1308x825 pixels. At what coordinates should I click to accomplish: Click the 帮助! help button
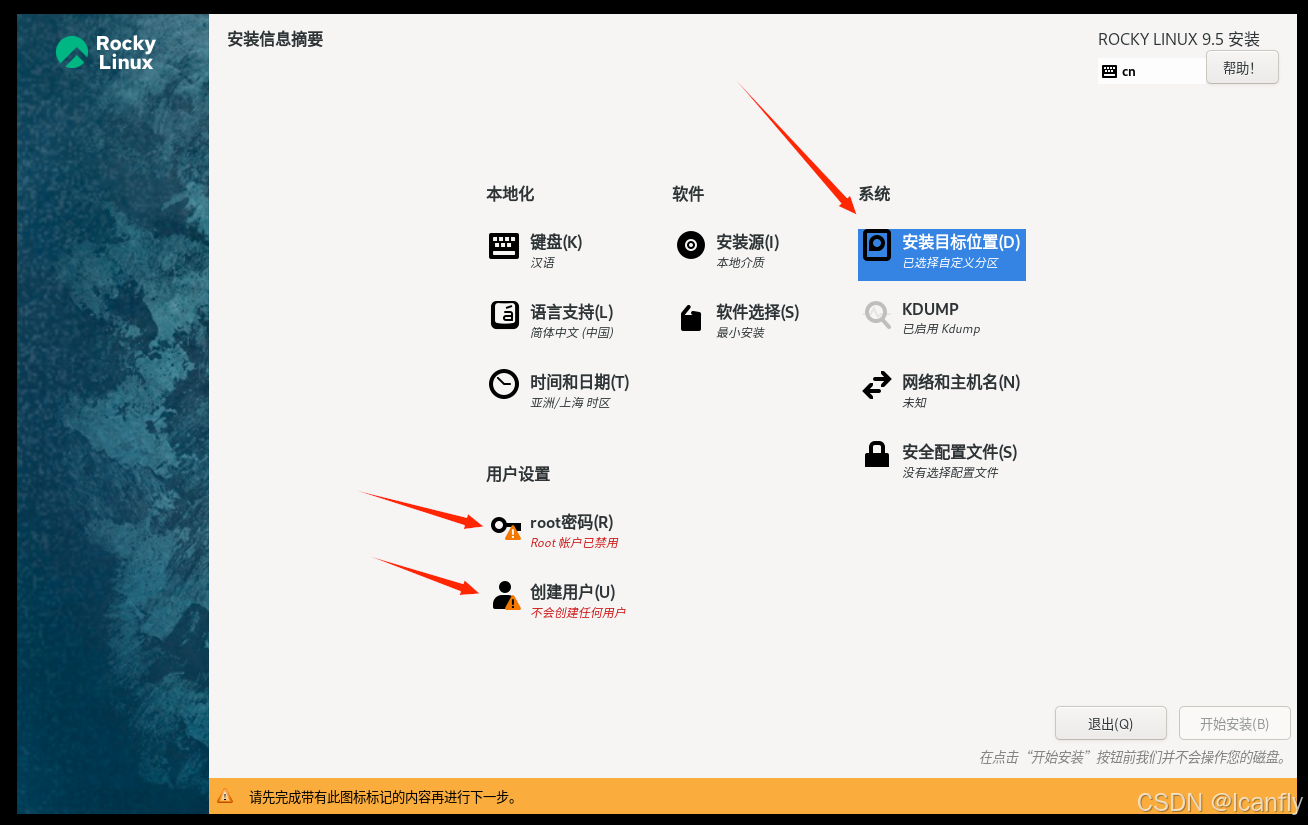1242,68
